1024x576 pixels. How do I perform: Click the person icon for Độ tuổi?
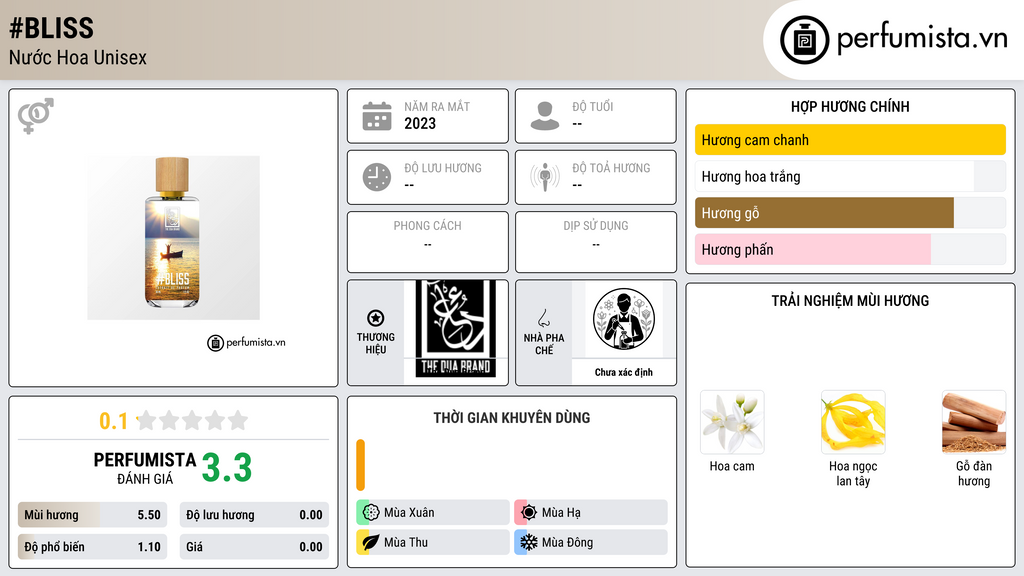pos(545,116)
